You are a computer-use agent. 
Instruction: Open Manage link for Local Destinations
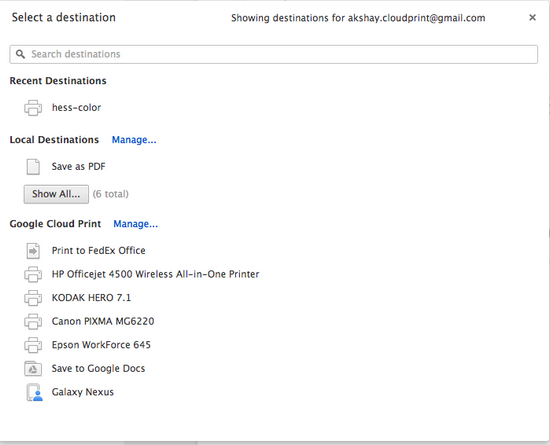134,140
